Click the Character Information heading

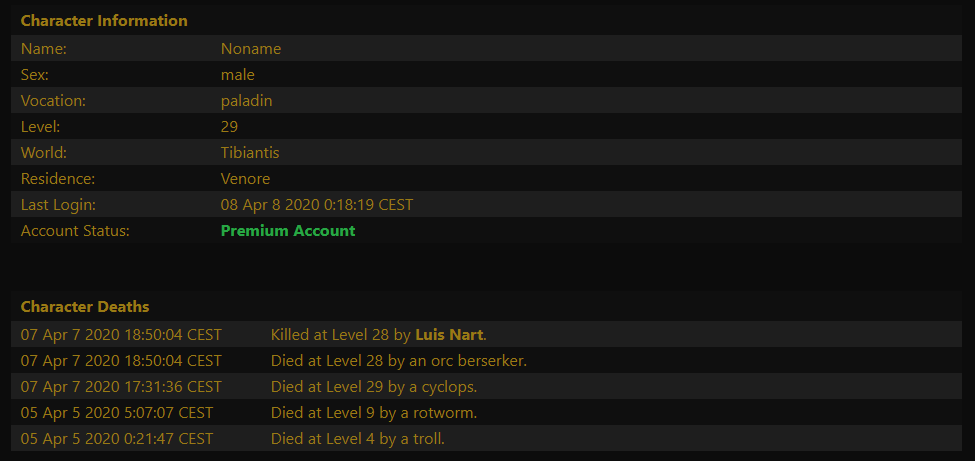[x=104, y=20]
